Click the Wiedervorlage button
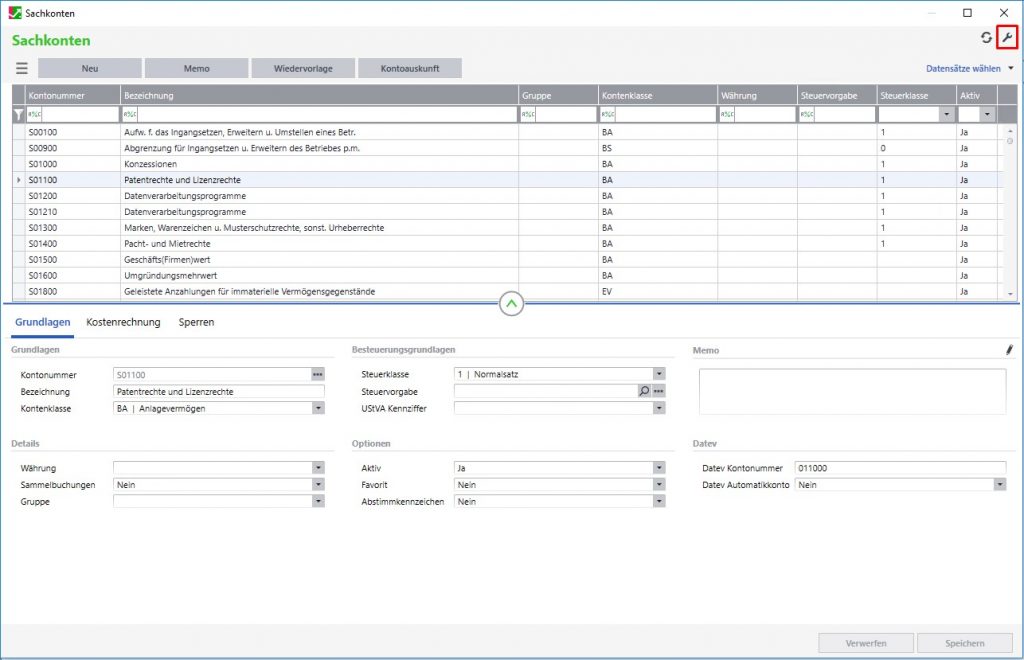Image resolution: width=1024 pixels, height=660 pixels. 304,69
